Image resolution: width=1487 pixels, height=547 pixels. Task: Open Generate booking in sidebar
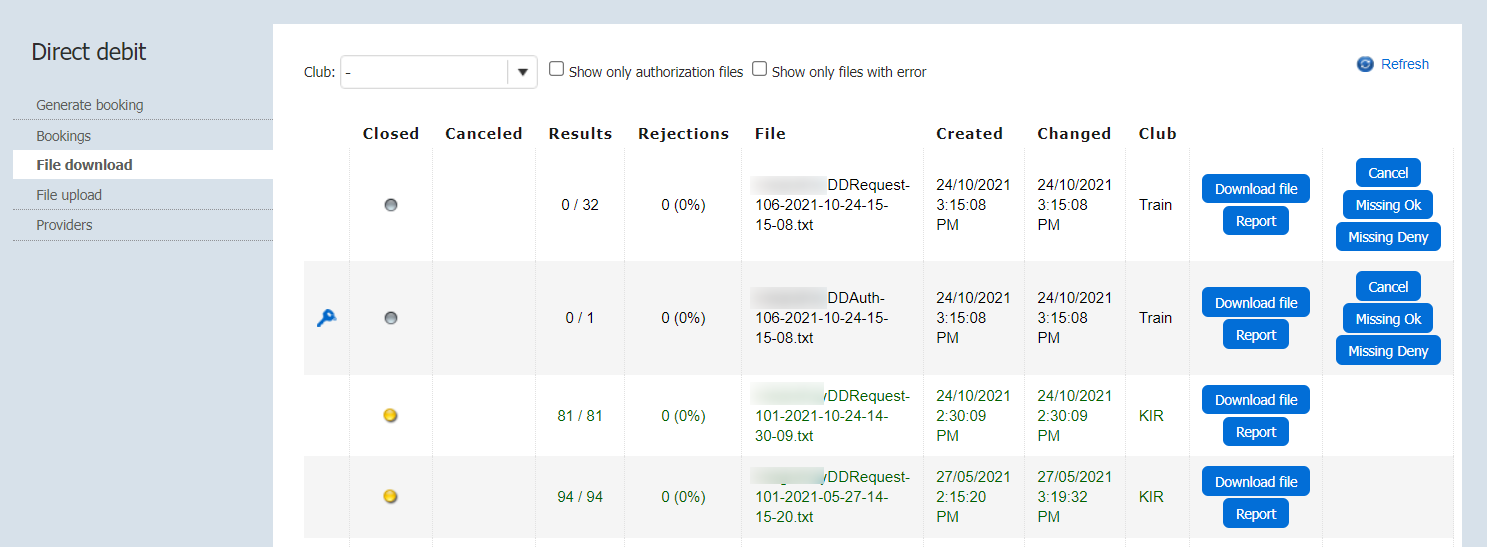90,105
